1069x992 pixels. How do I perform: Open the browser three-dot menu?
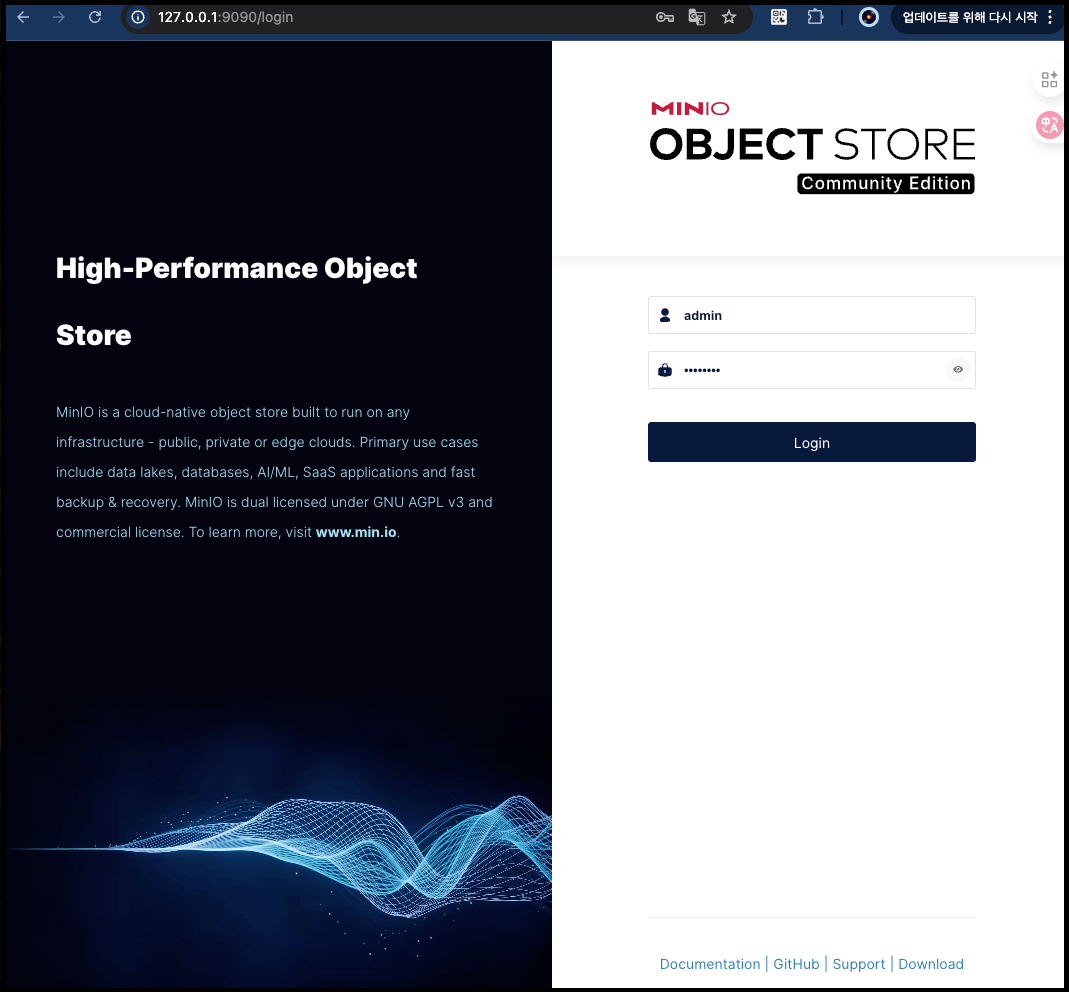[1050, 17]
